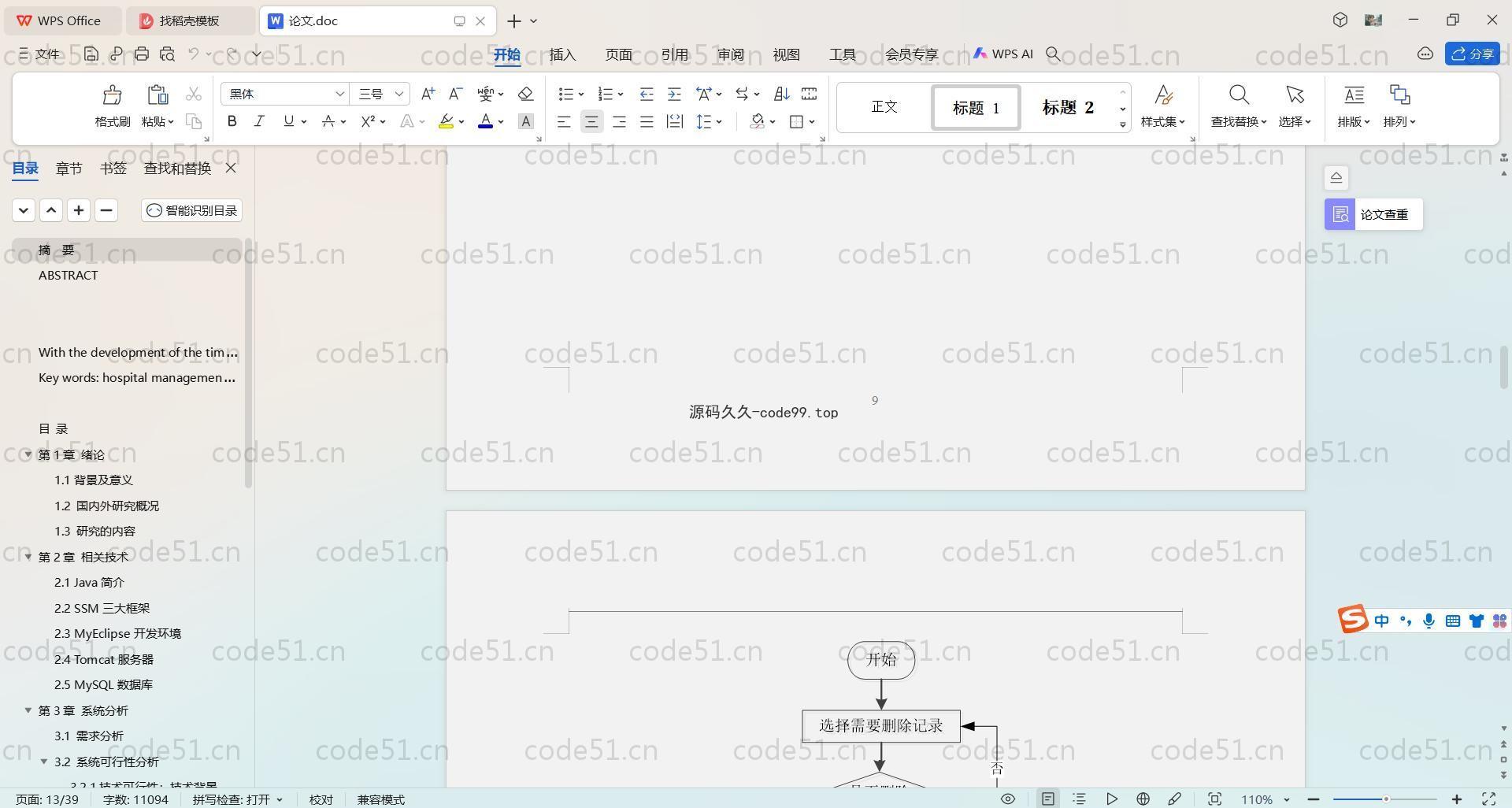Image resolution: width=1512 pixels, height=808 pixels.
Task: Click the document vertical scrollbar thumb
Action: pos(1504,366)
